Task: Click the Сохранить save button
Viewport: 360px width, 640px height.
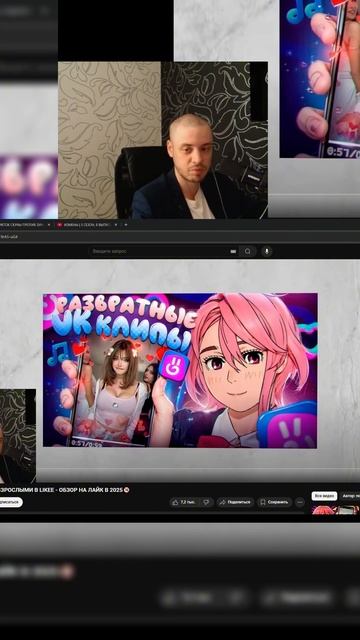Action: pos(274,502)
